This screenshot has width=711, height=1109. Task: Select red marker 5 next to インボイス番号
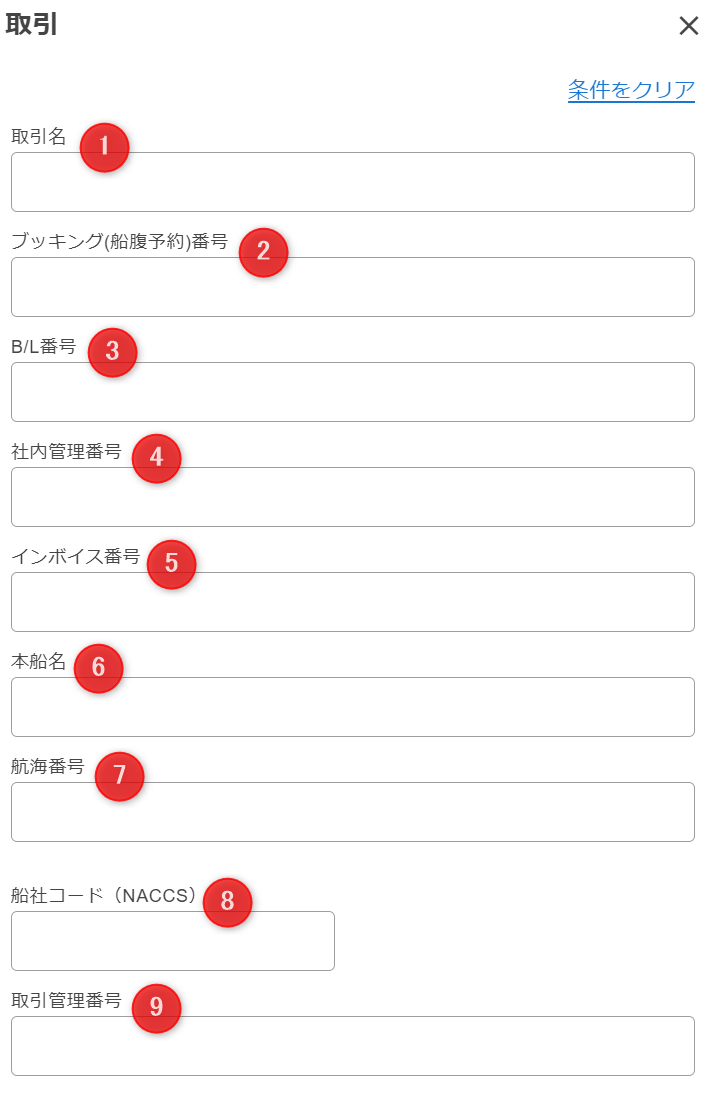click(171, 564)
